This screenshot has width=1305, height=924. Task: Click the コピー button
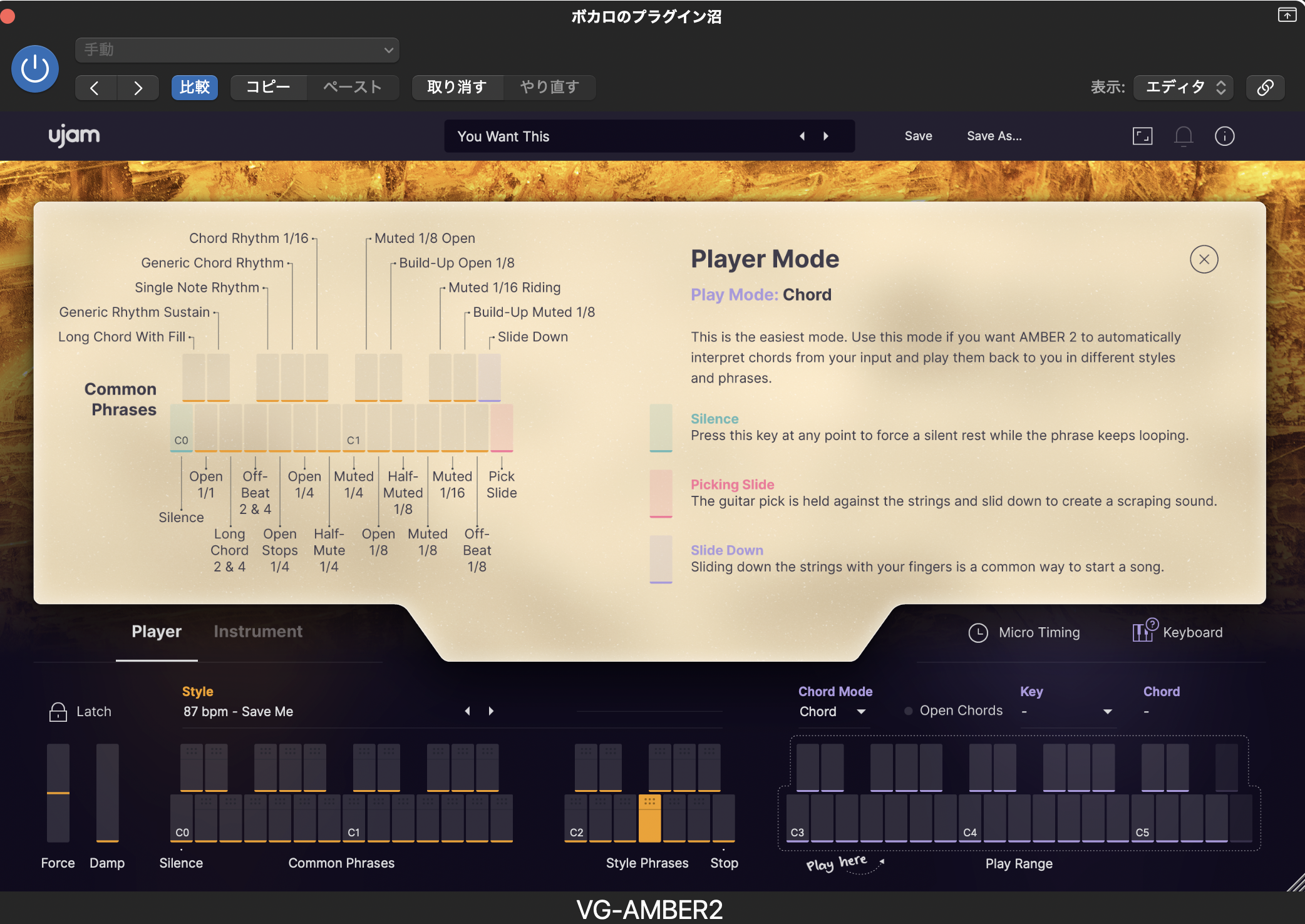[268, 87]
